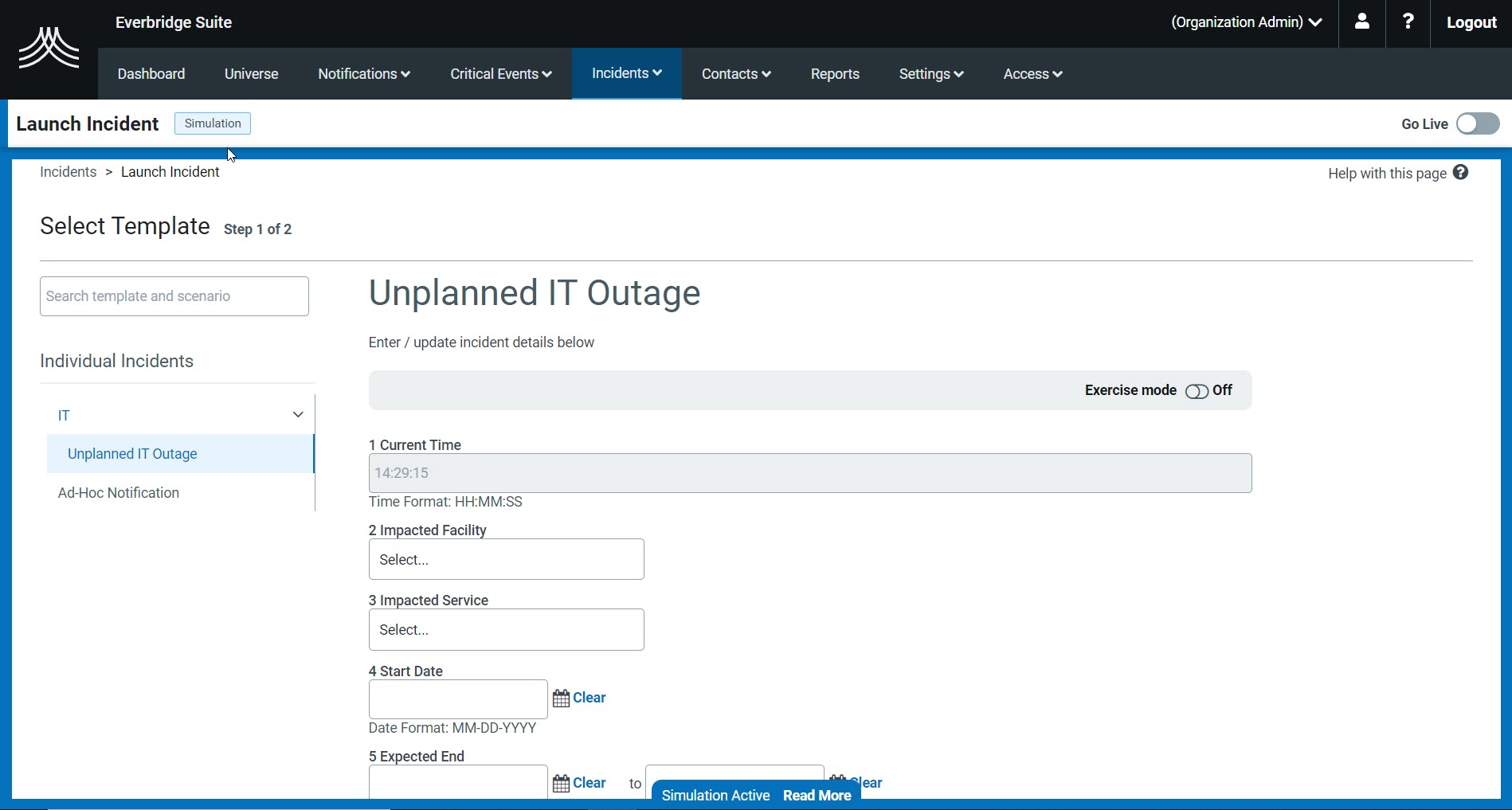Screen dimensions: 1512x810
Task: Click Clear next to Start Date
Action: pos(590,698)
